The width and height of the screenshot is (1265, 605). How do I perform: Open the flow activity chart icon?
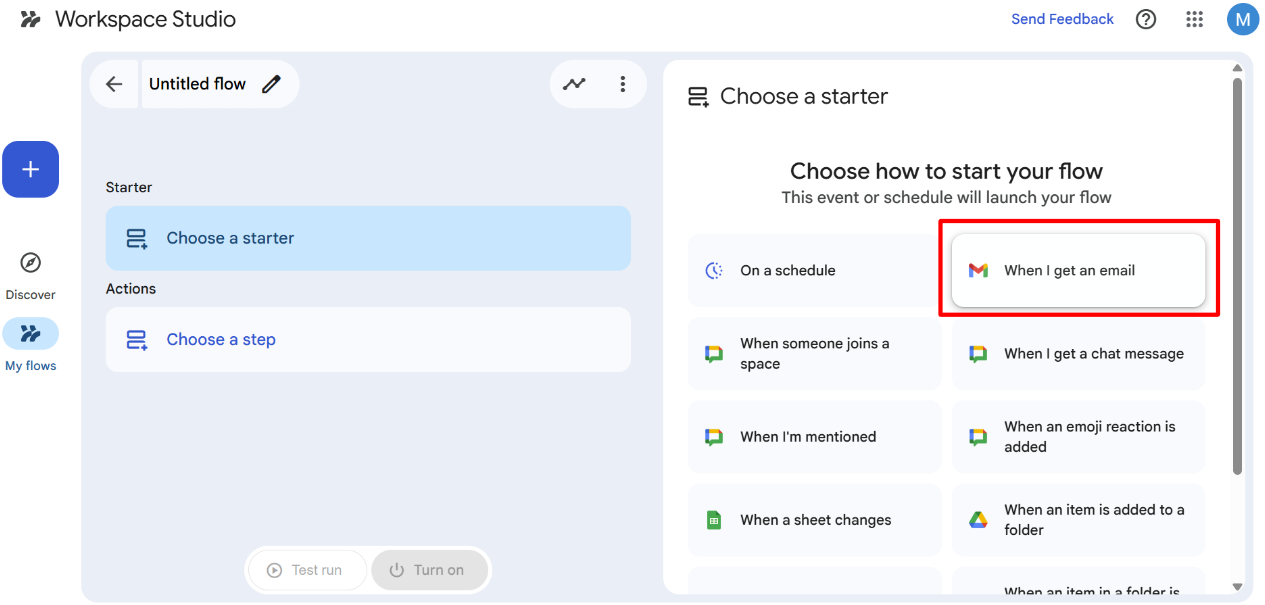(x=574, y=84)
